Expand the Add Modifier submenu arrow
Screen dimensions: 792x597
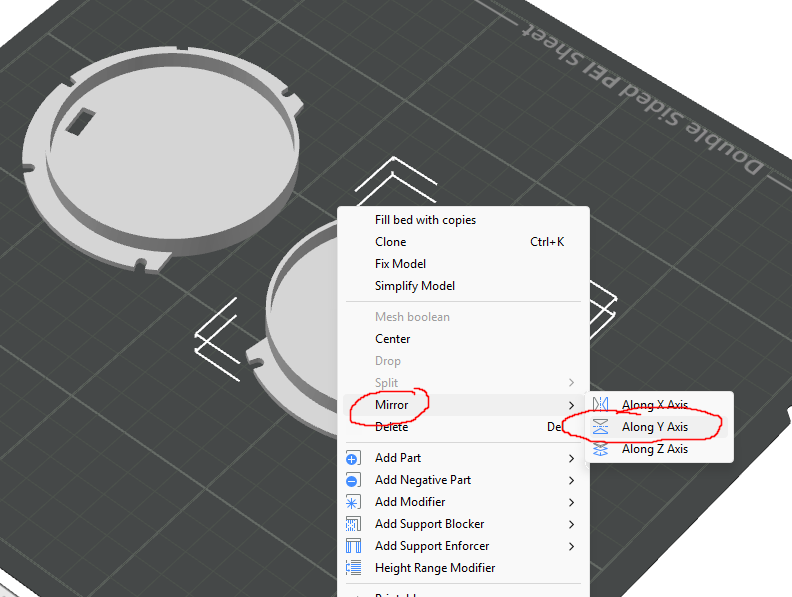[571, 502]
